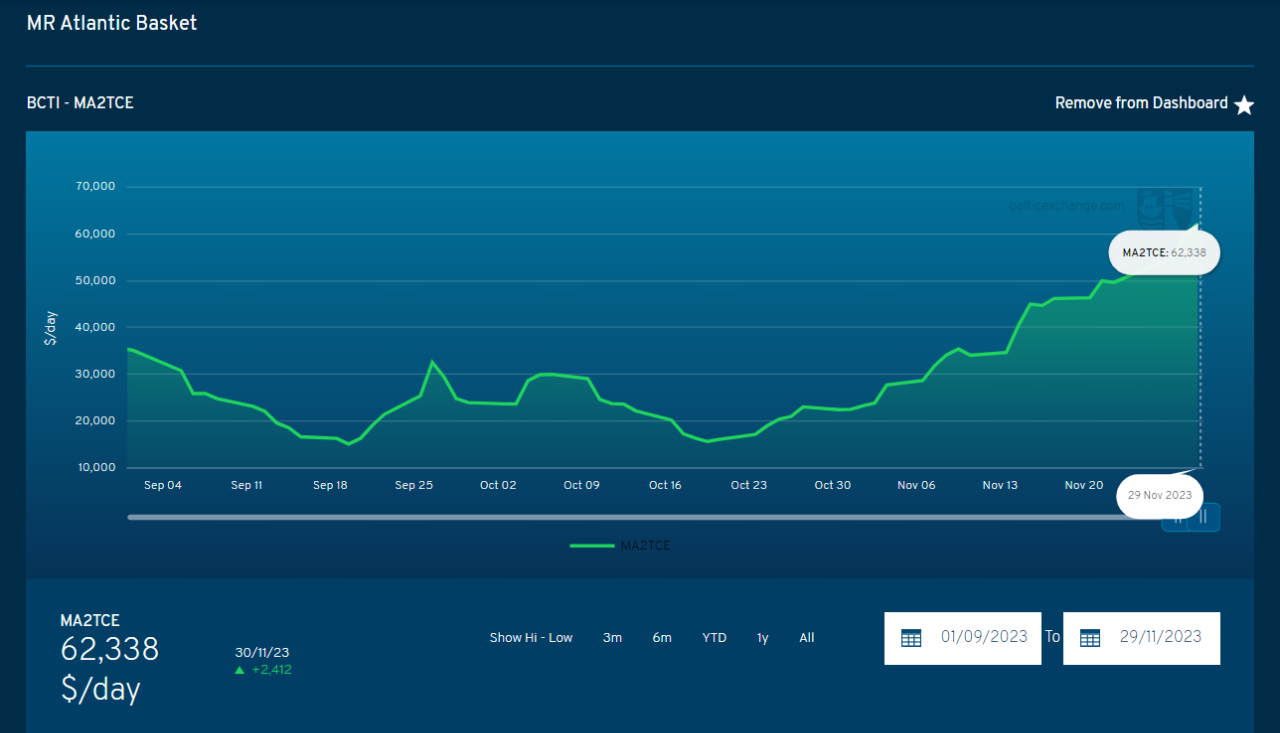Click the +2,412 daily change value

coord(271,670)
